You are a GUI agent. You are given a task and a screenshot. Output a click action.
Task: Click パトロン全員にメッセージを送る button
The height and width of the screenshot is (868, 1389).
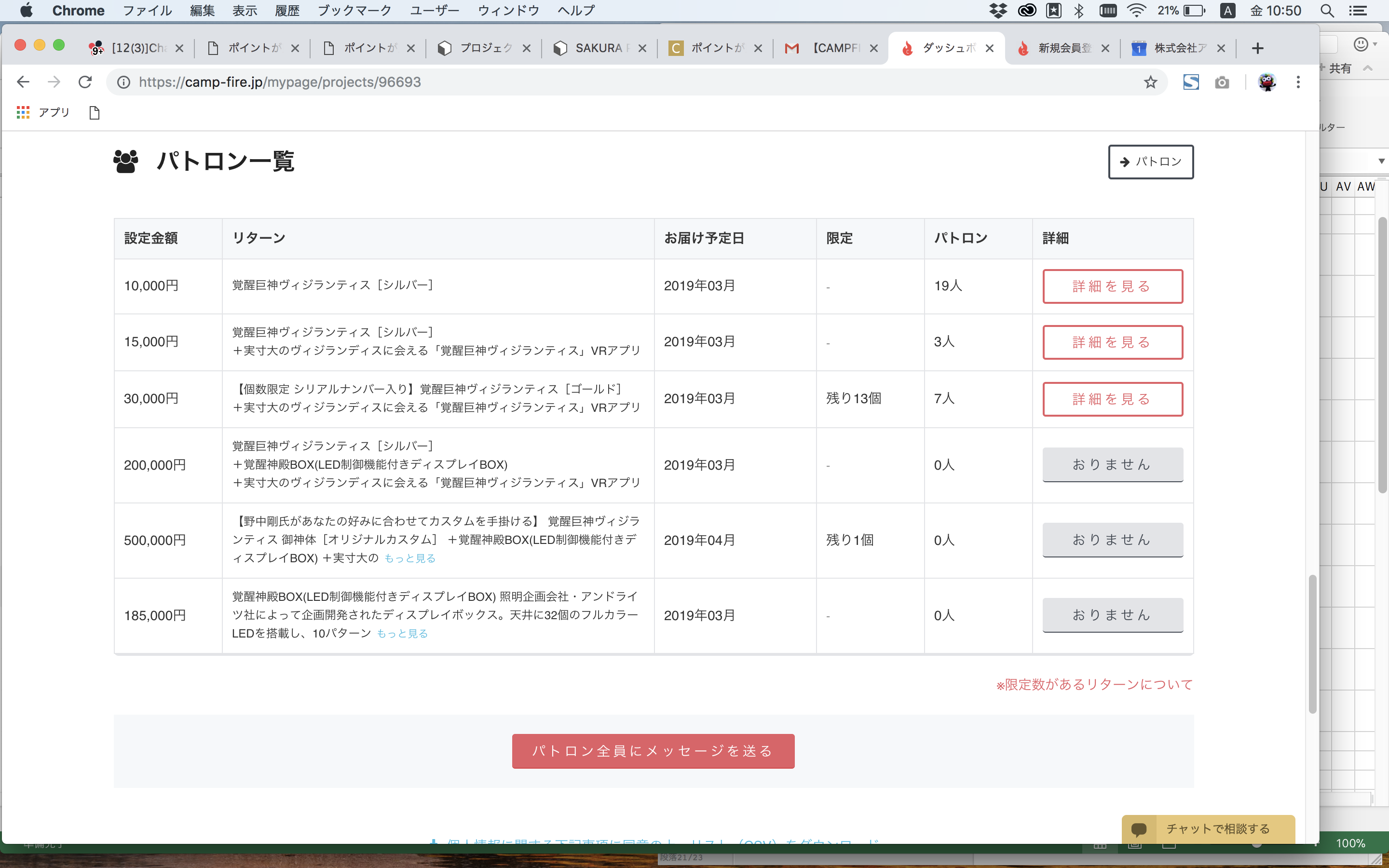pyautogui.click(x=653, y=751)
